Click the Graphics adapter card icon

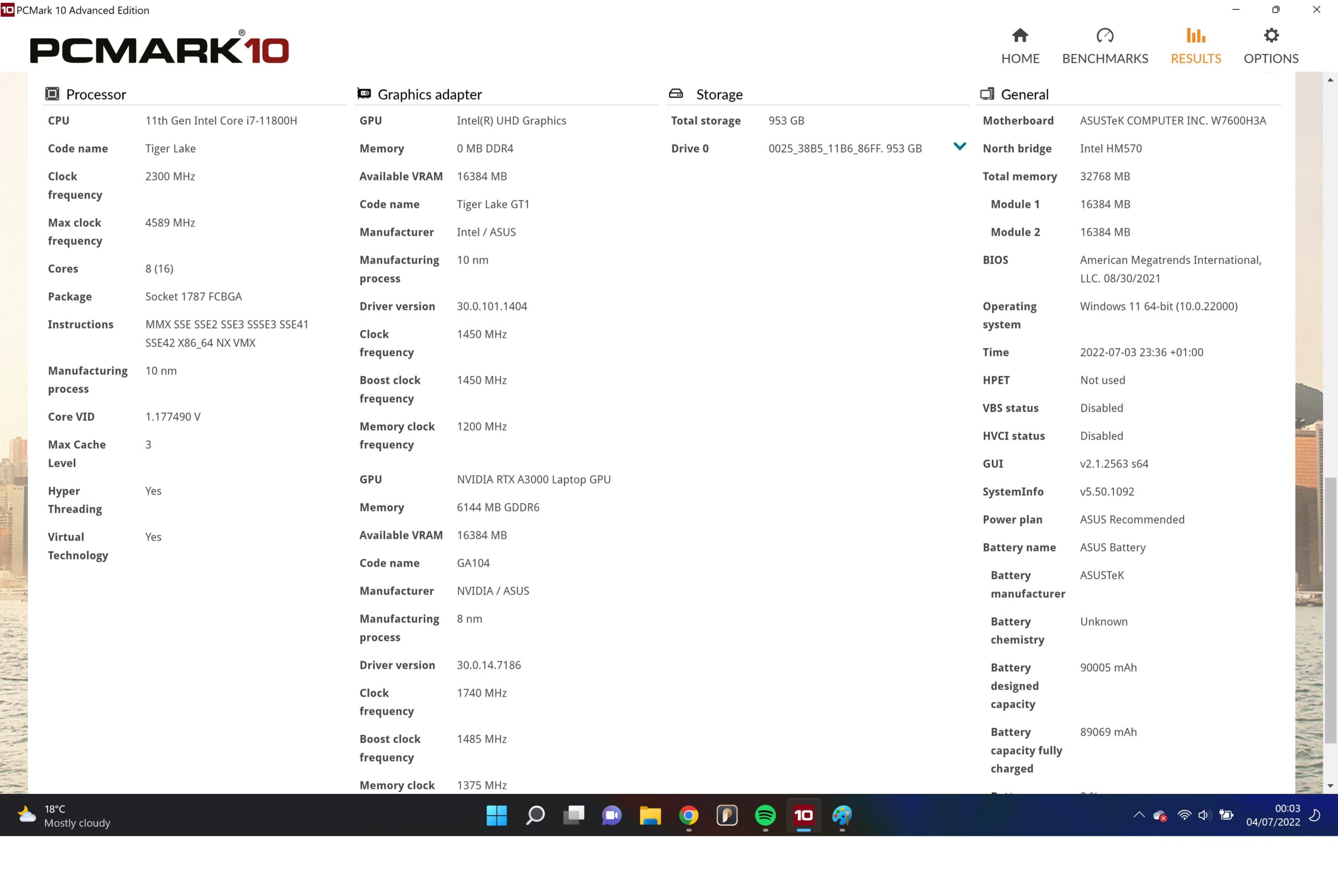click(364, 93)
